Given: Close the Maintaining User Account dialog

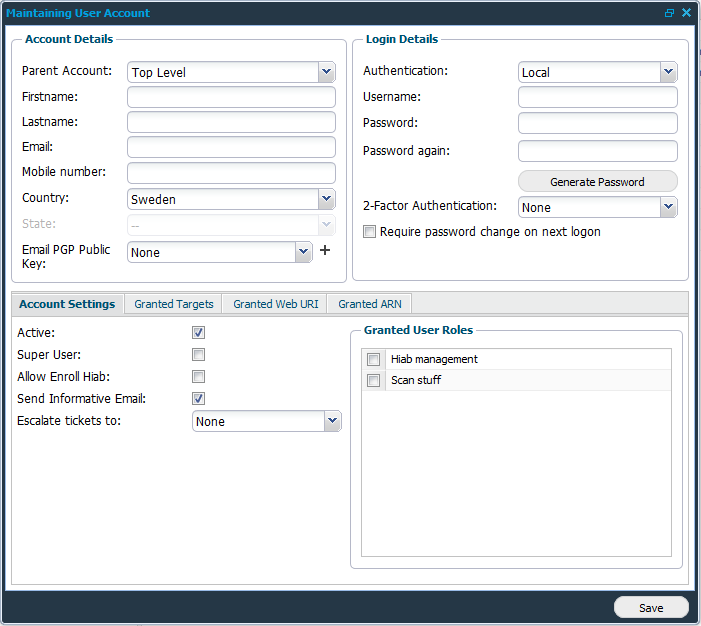Looking at the screenshot, I should pos(686,13).
